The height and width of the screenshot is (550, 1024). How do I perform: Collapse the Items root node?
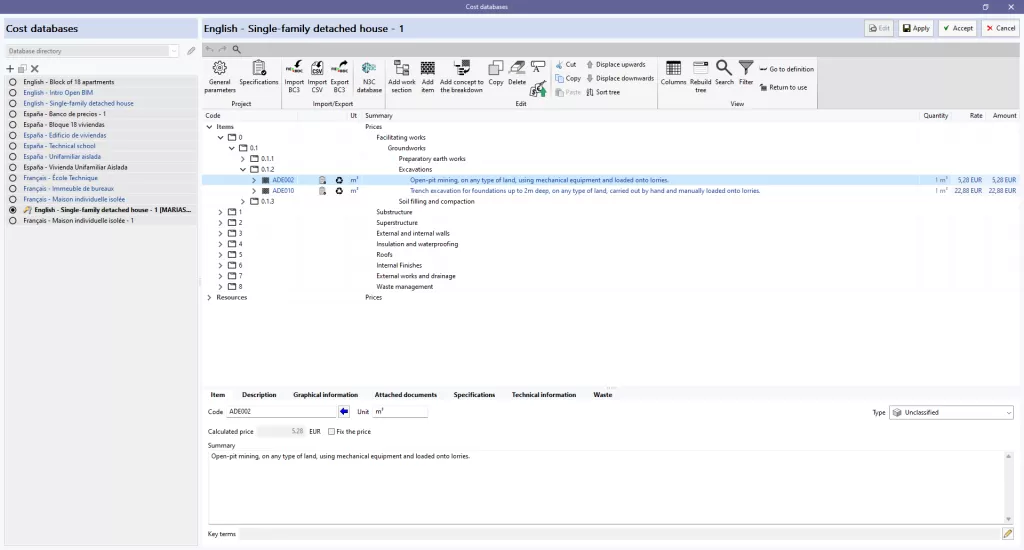tap(210, 127)
